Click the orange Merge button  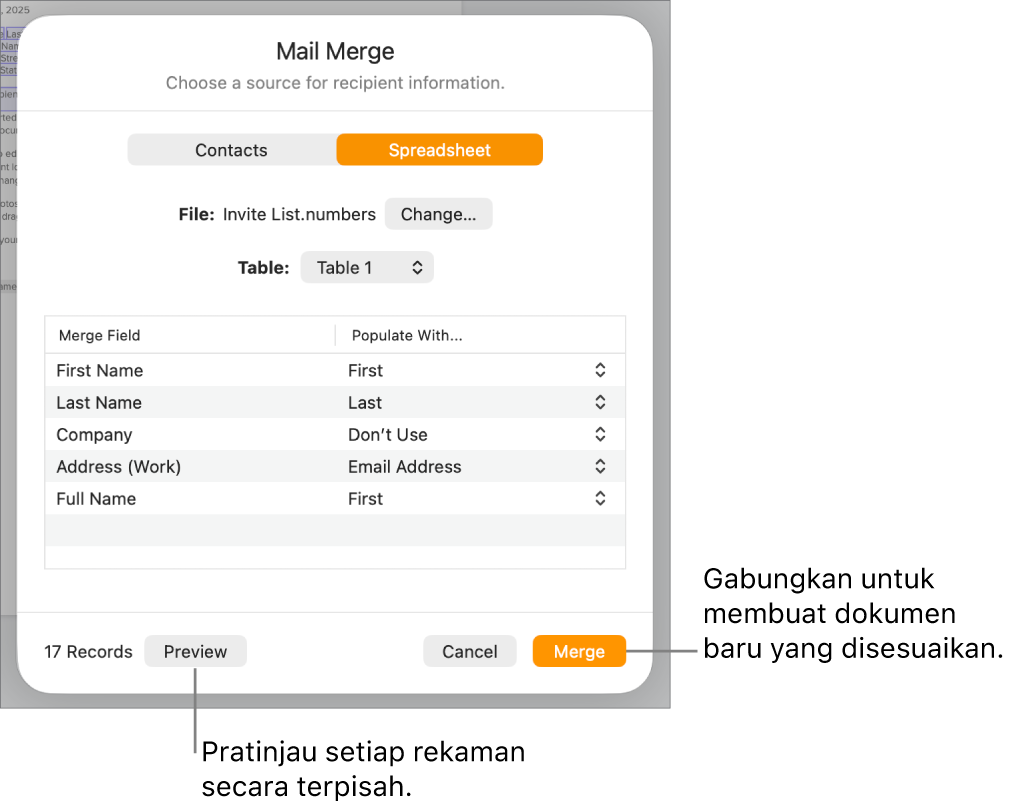tap(579, 651)
